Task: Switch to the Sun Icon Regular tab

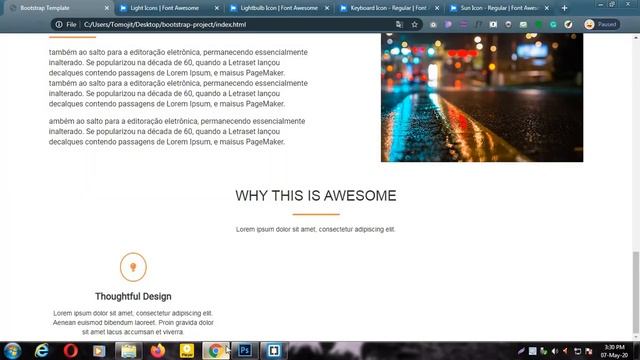Action: click(499, 8)
